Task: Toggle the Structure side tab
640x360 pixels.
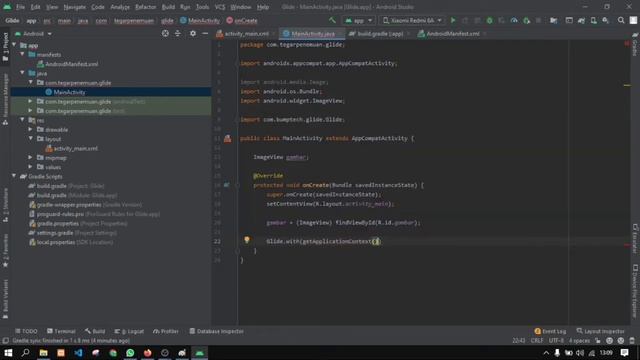Action: 5,205
